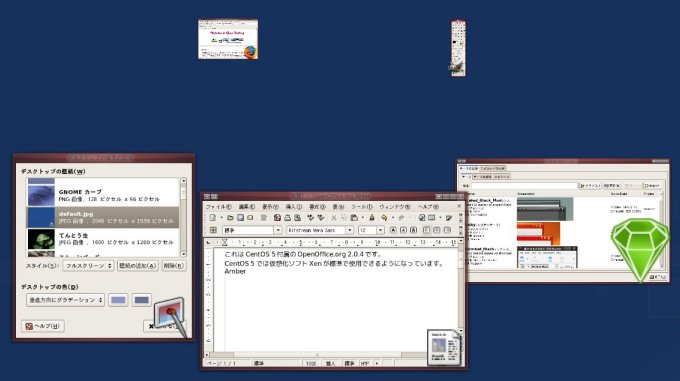Image resolution: width=680 pixels, height=381 pixels.
Task: Click the Save disk icon in Writer toolbar
Action: 240,218
